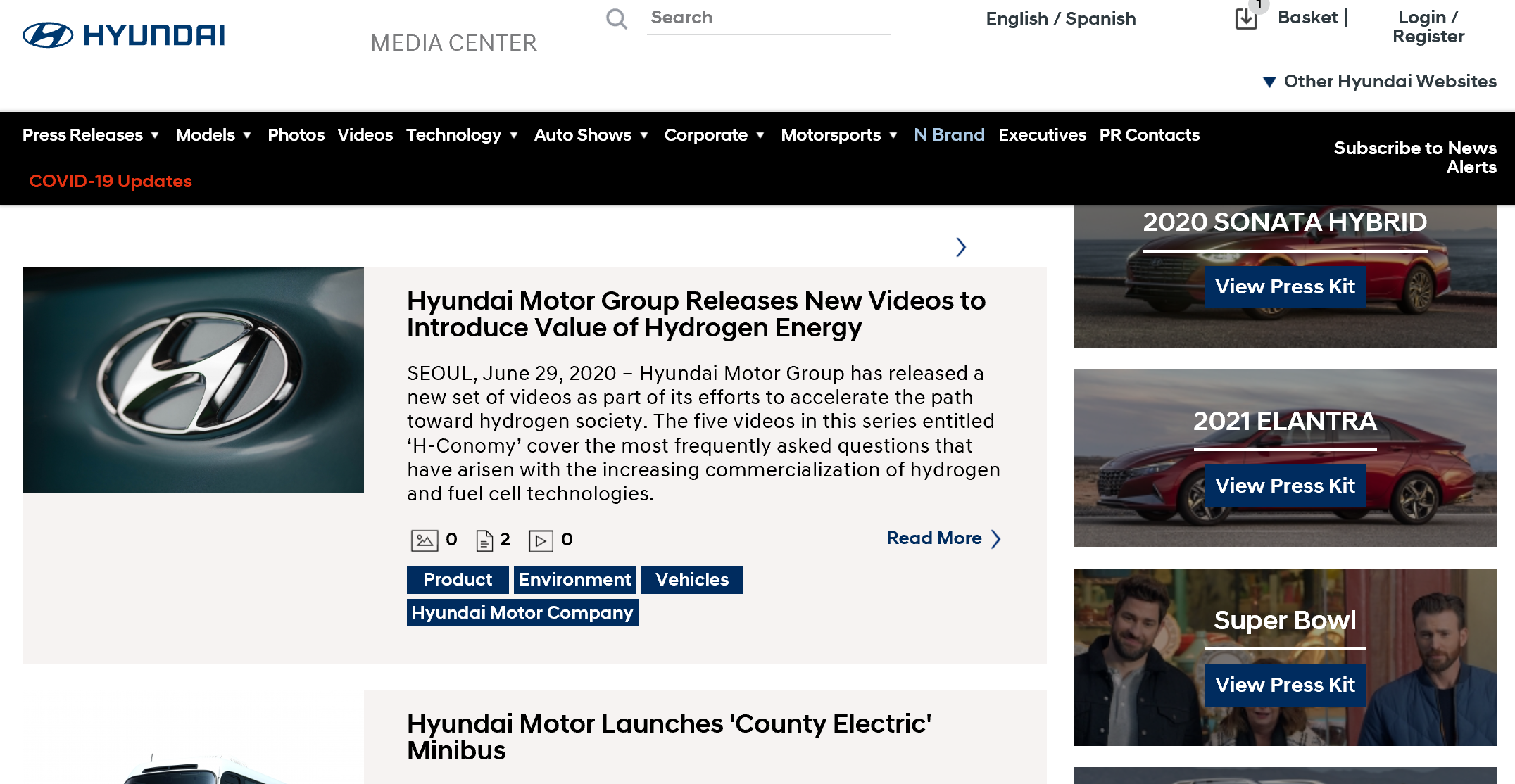
Task: Open the Videos nav item
Action: [x=365, y=135]
